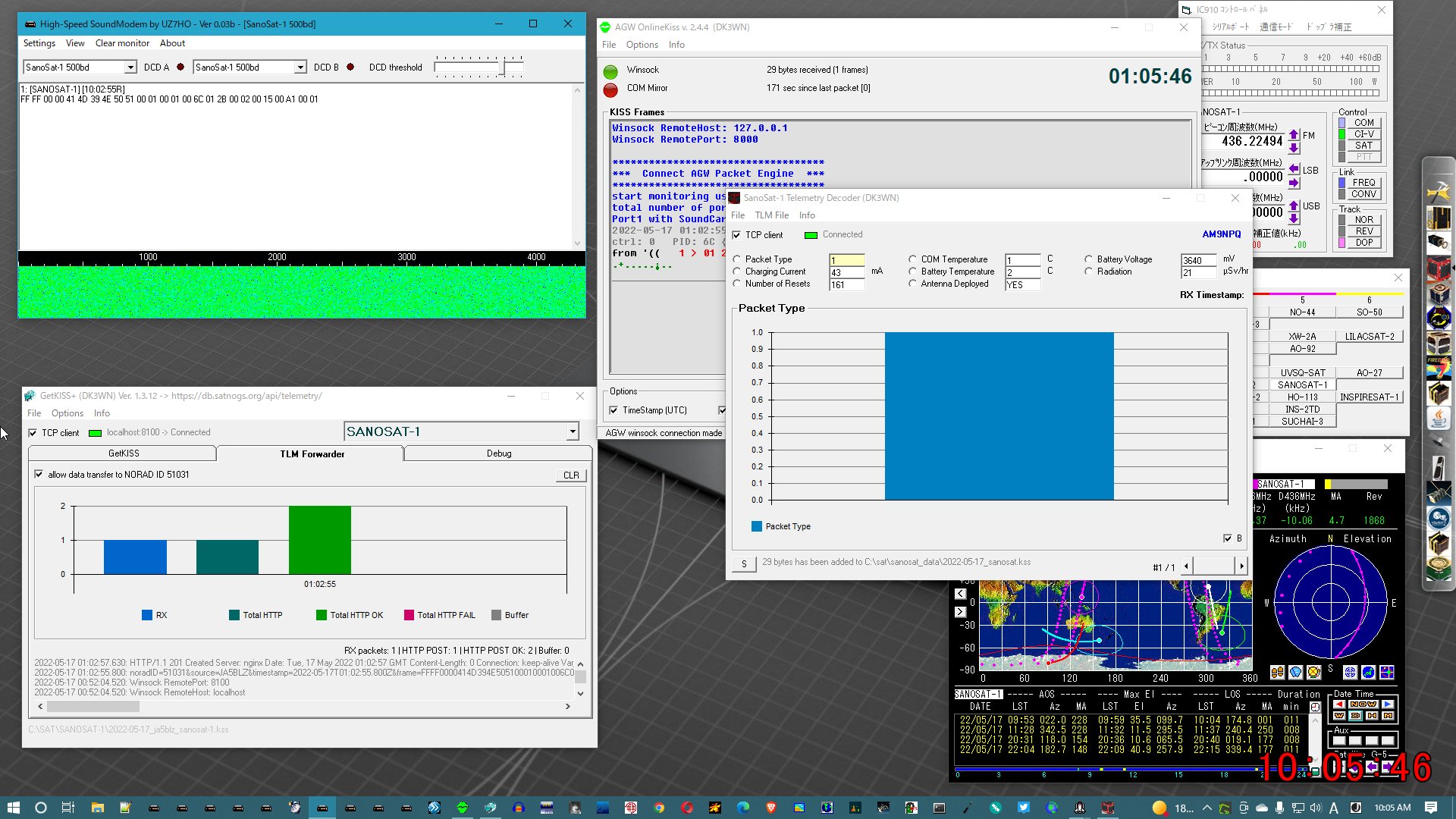Click the footprint icon in satellite tracker

tap(1277, 672)
